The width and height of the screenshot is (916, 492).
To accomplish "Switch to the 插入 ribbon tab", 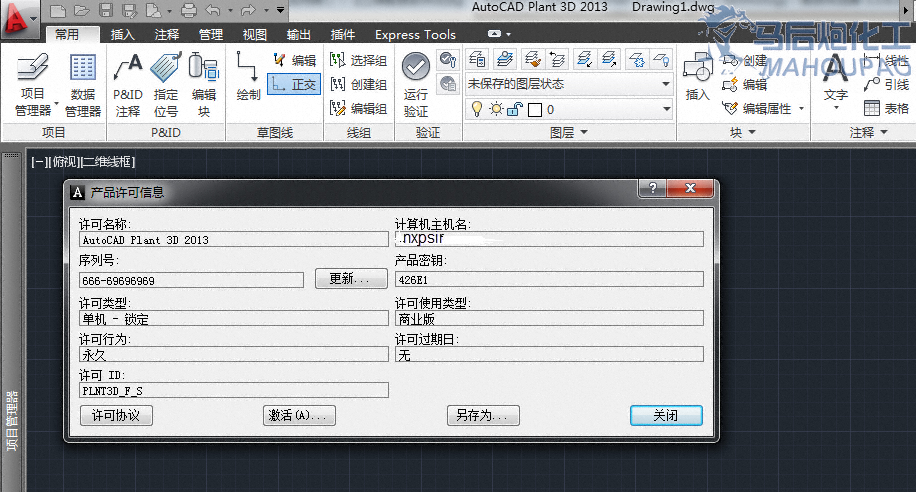I will click(123, 34).
